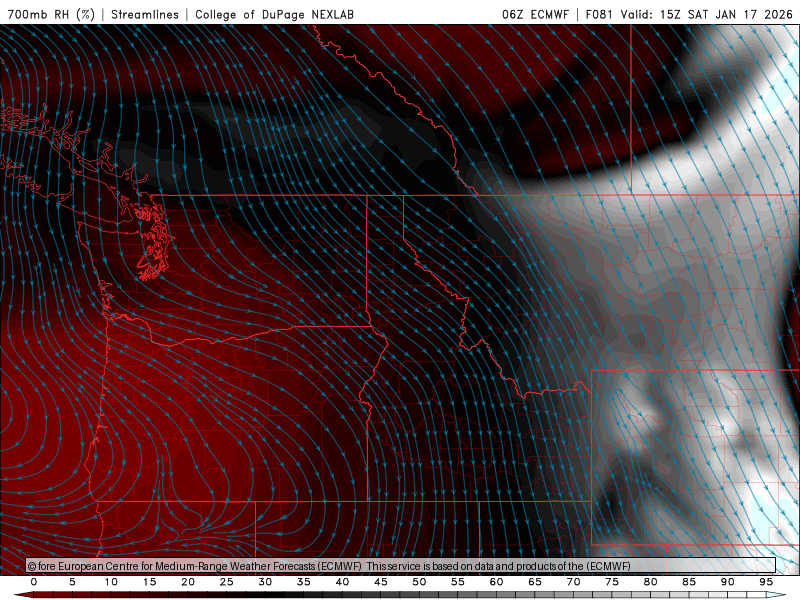Screen dimensions: 800x600
Task: Select the "75" label on color scale
Action: tap(612, 582)
